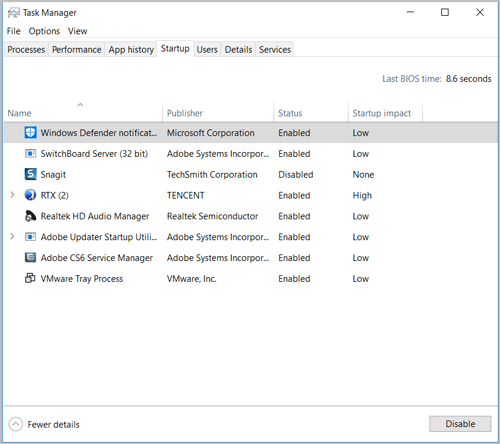The width and height of the screenshot is (500, 444).
Task: Open the Options menu
Action: 44,31
